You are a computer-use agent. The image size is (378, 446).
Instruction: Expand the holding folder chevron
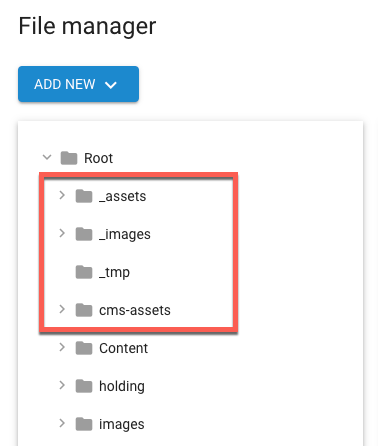click(x=62, y=385)
